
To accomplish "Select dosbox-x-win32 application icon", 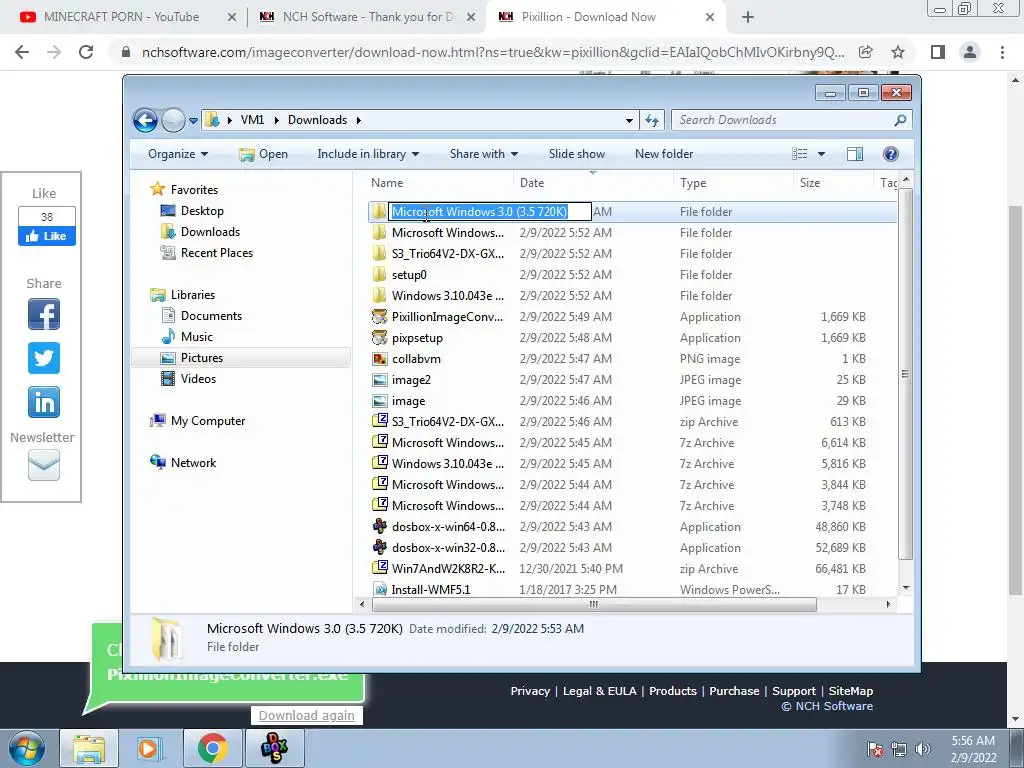I will click(379, 547).
